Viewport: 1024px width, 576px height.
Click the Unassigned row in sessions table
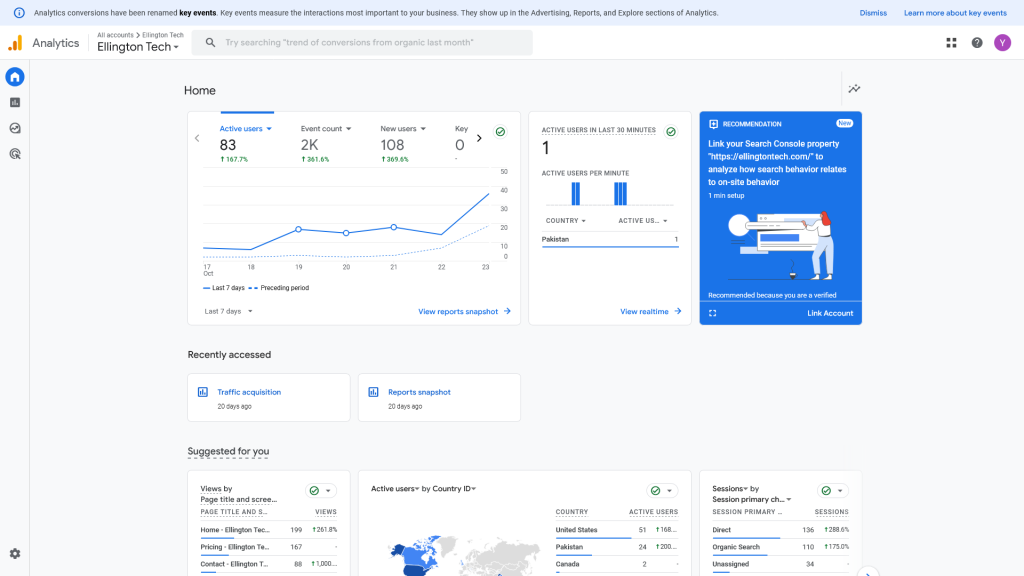tap(780, 564)
